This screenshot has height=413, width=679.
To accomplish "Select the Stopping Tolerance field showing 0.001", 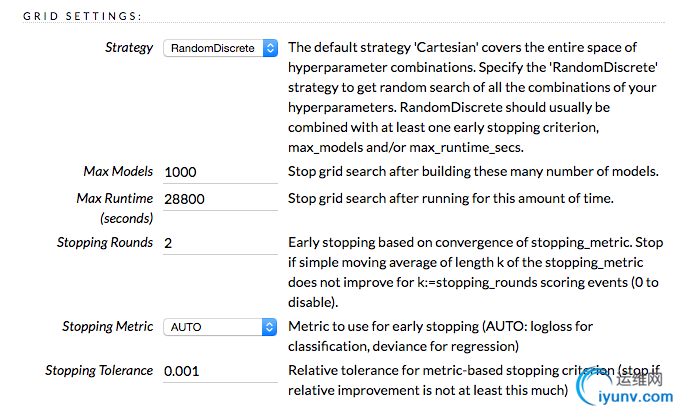I will (x=220, y=371).
